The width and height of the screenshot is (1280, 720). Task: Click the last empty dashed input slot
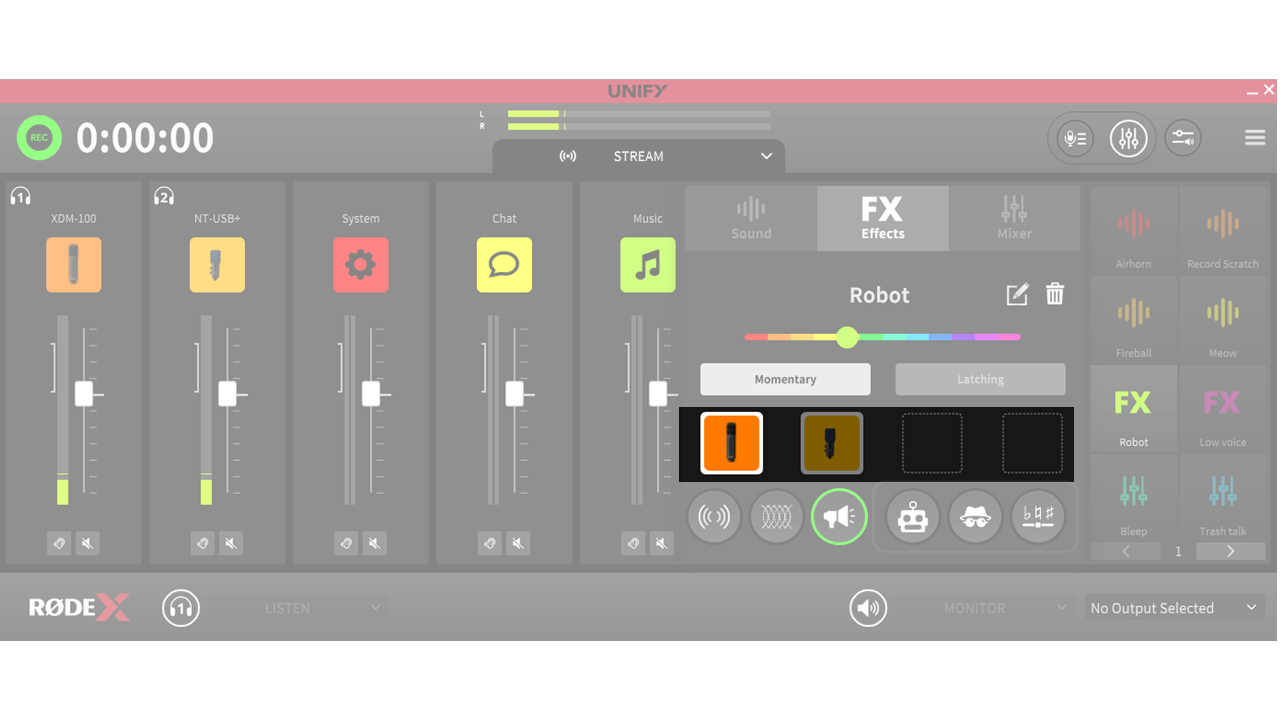coord(1033,443)
